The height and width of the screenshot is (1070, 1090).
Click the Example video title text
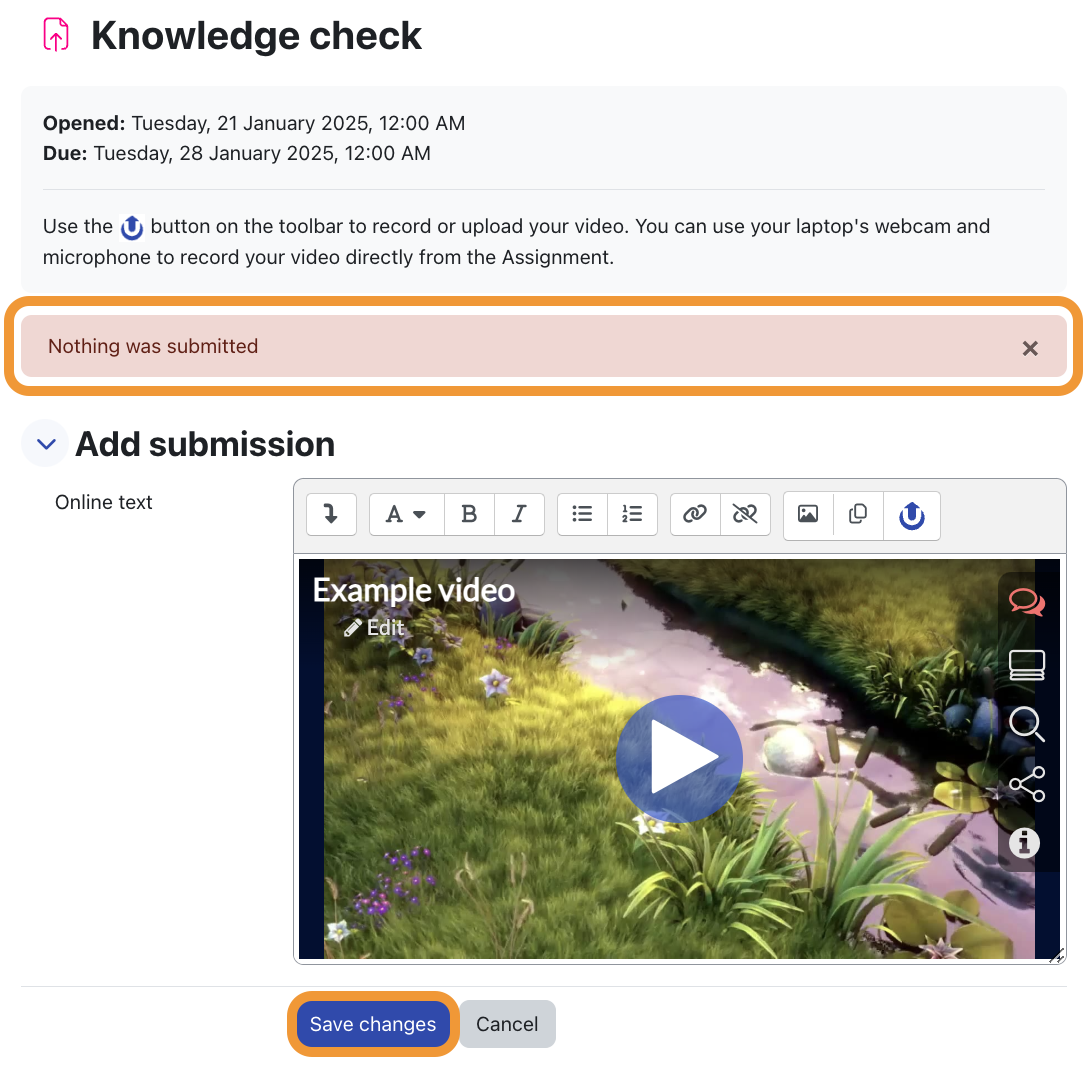[x=414, y=590]
